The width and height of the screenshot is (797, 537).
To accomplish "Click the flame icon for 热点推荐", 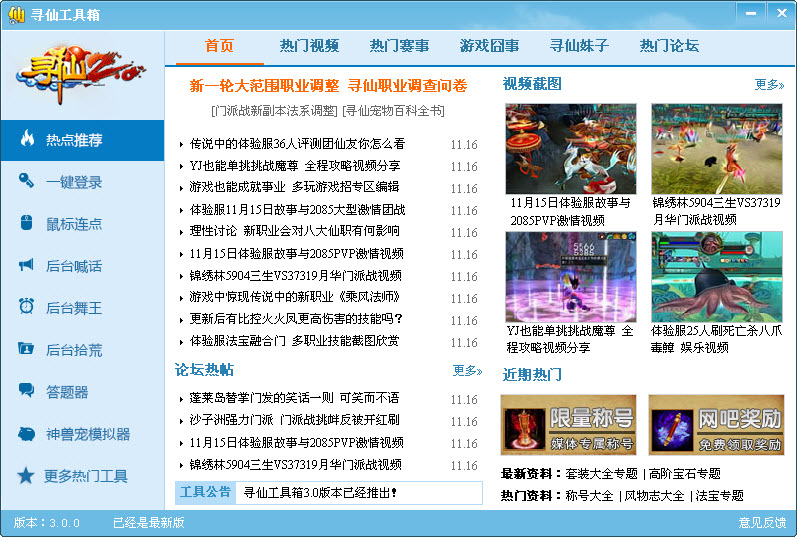I will coord(27,138).
